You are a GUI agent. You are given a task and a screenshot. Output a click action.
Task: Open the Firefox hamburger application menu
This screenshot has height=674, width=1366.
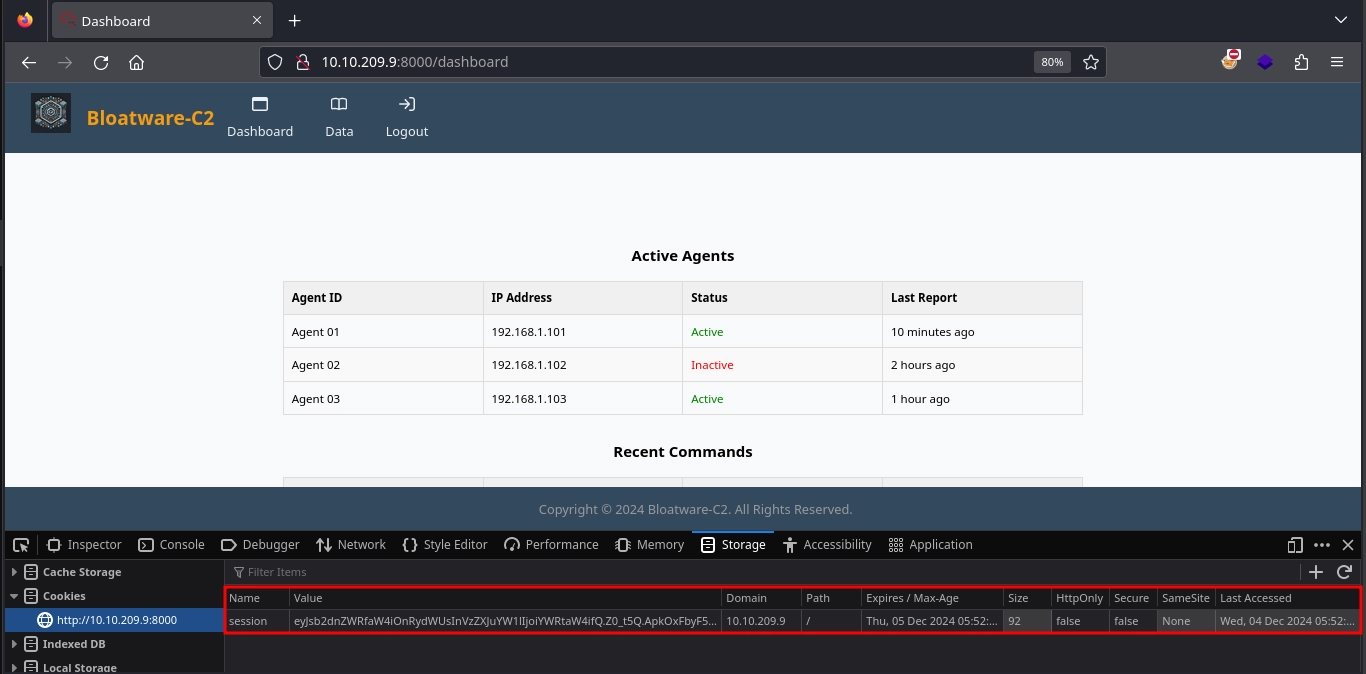[x=1337, y=62]
